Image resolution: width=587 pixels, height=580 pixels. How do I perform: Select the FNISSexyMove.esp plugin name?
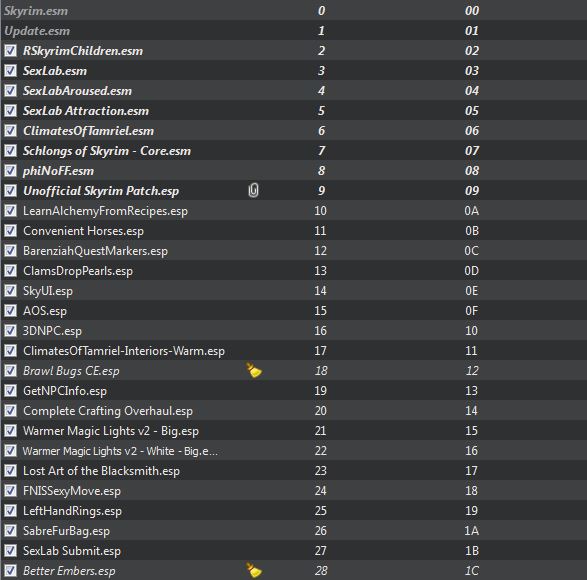(72, 491)
